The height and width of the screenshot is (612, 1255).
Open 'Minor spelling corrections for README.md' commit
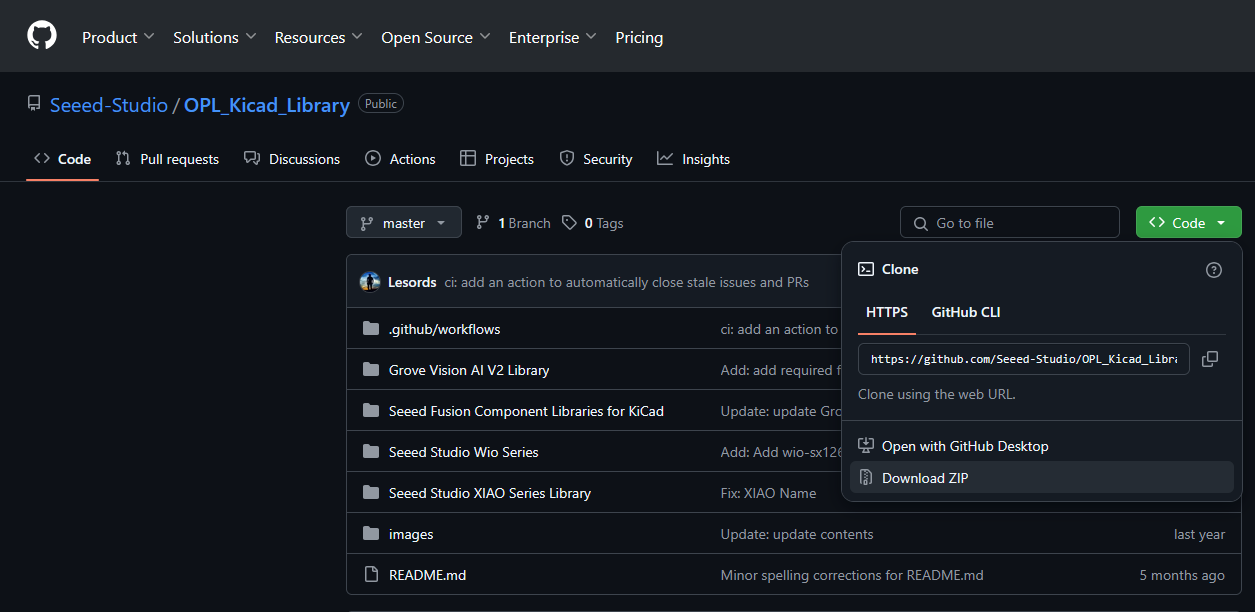[852, 575]
